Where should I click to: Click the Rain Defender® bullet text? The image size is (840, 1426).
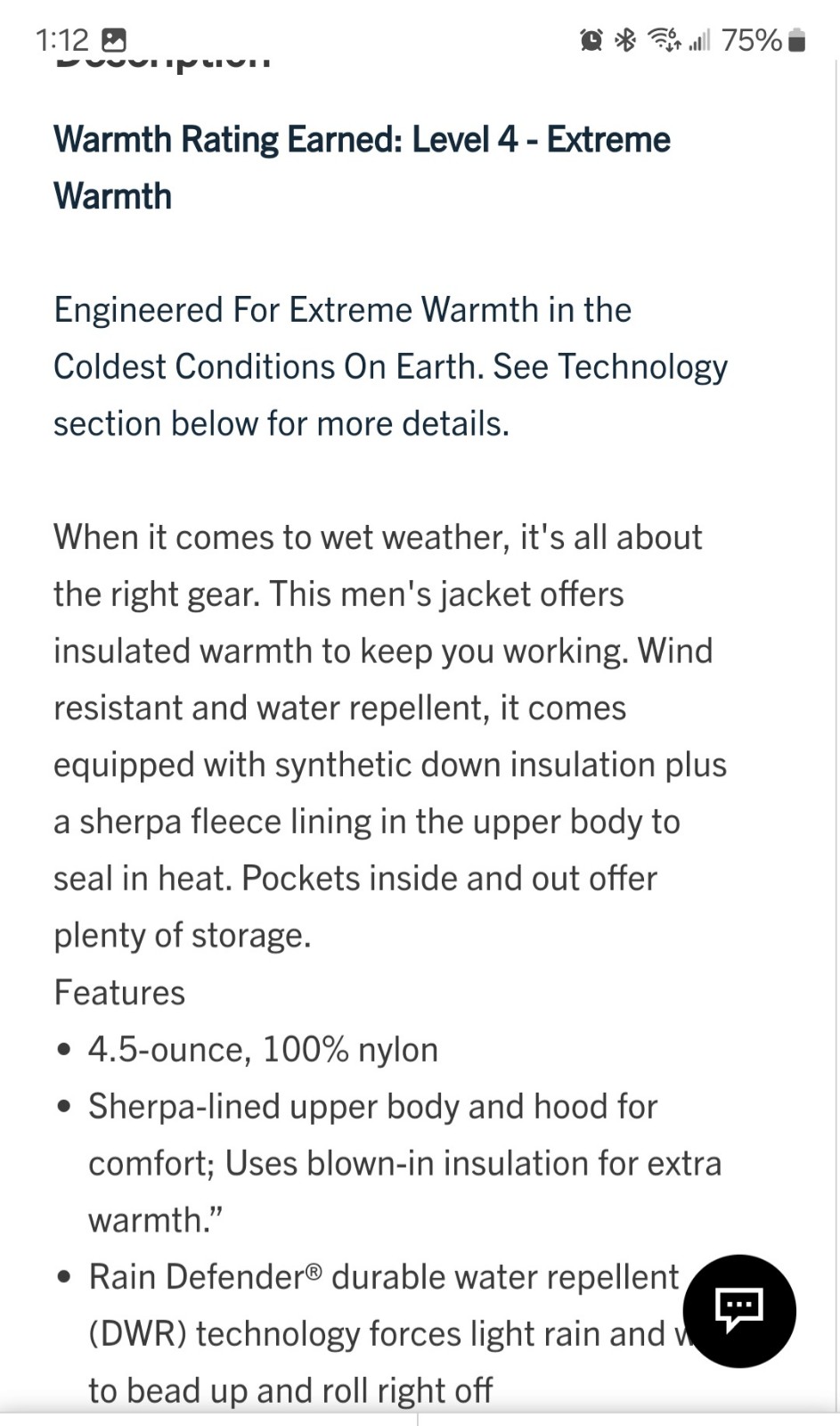click(x=384, y=1333)
